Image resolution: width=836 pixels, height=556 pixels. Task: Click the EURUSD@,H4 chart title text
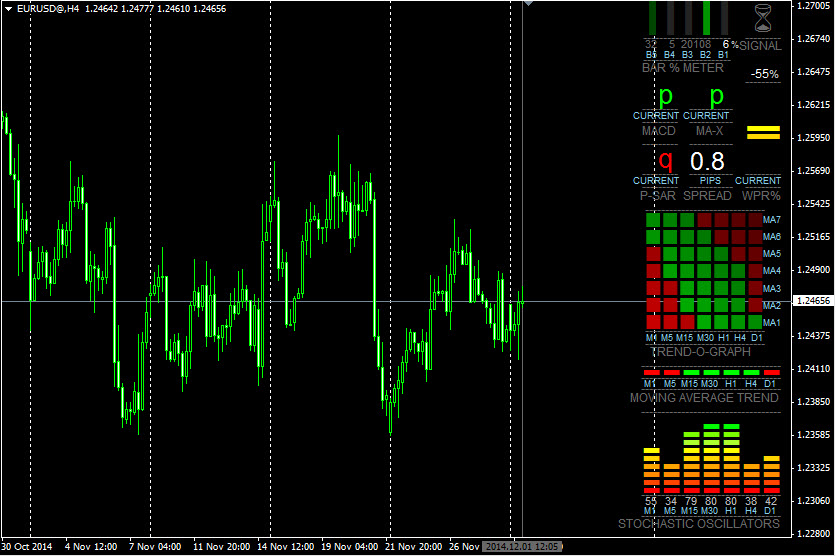pyautogui.click(x=48, y=9)
